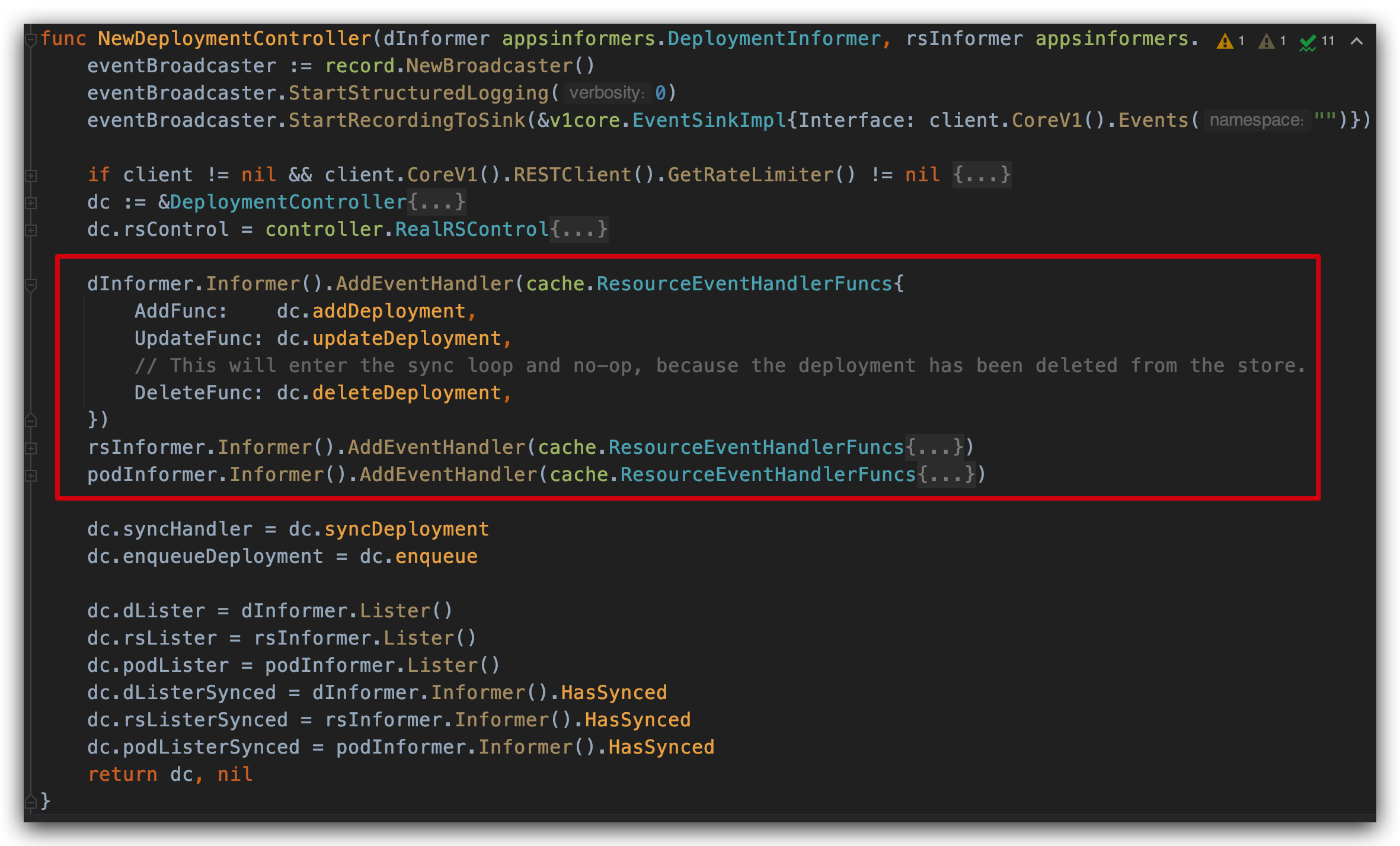Click the deleteDeployment handler reference

(x=407, y=393)
